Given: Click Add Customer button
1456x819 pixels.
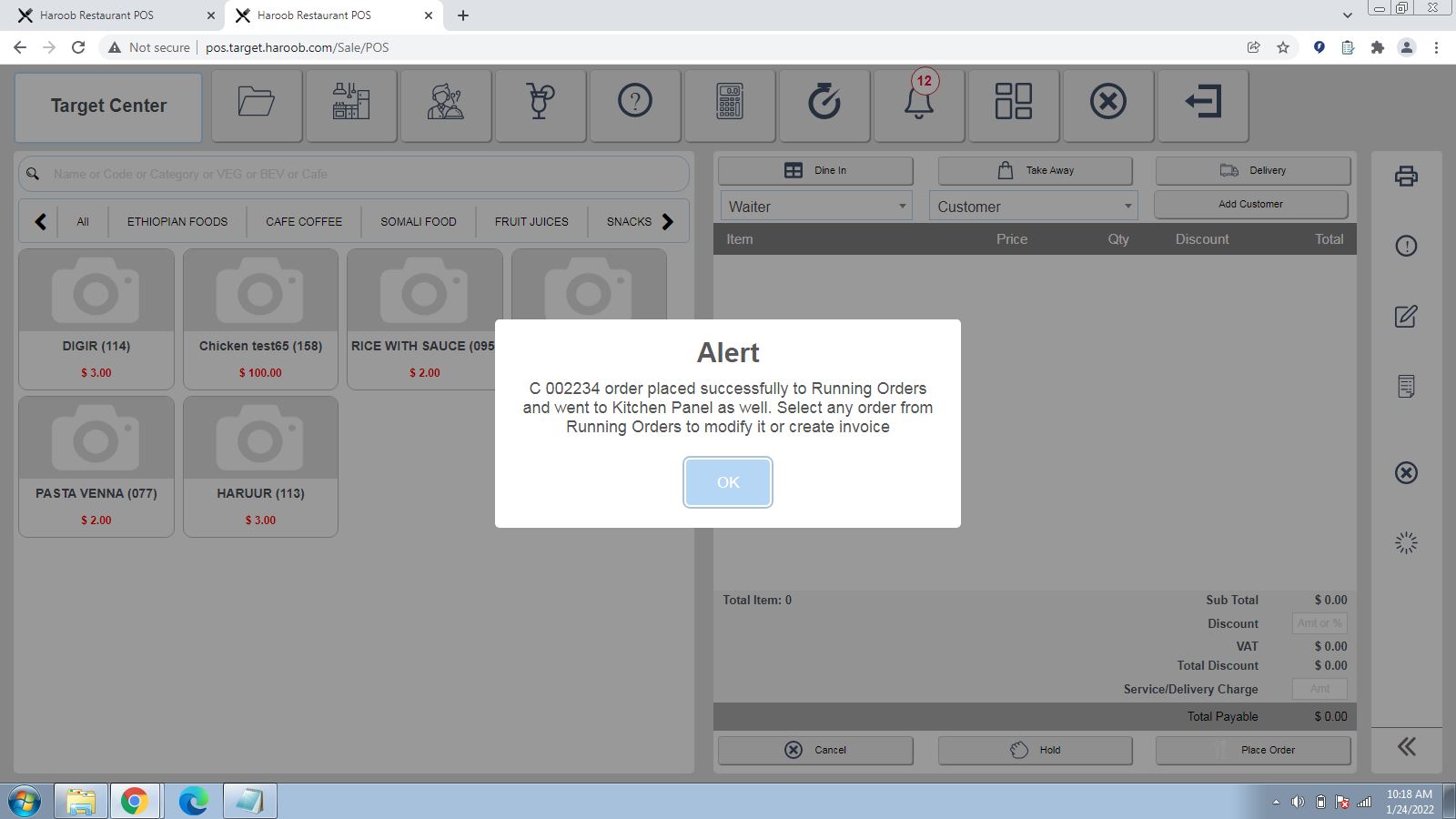Looking at the screenshot, I should [1251, 204].
